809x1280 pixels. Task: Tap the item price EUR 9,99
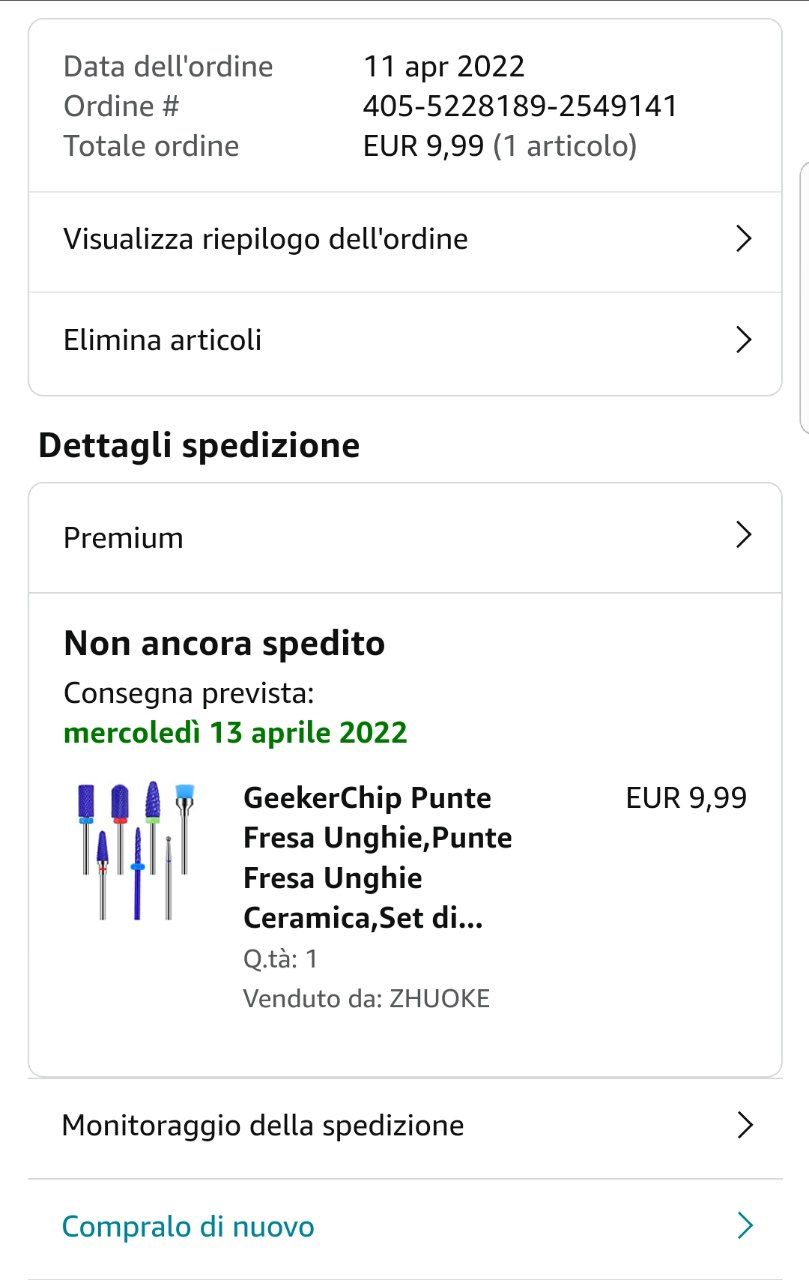pos(686,798)
